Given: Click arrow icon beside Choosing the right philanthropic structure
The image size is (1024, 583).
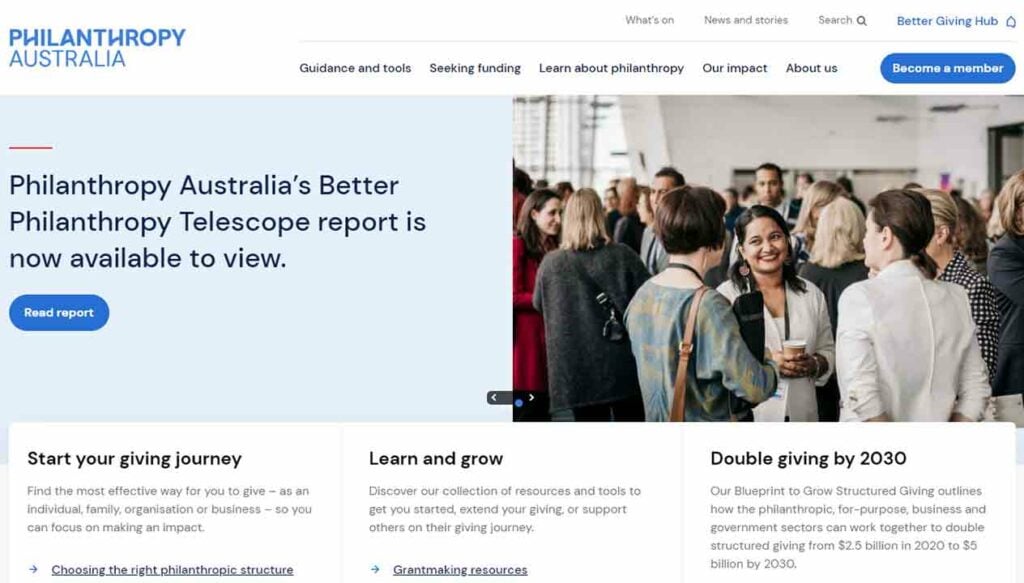Looking at the screenshot, I should point(33,569).
